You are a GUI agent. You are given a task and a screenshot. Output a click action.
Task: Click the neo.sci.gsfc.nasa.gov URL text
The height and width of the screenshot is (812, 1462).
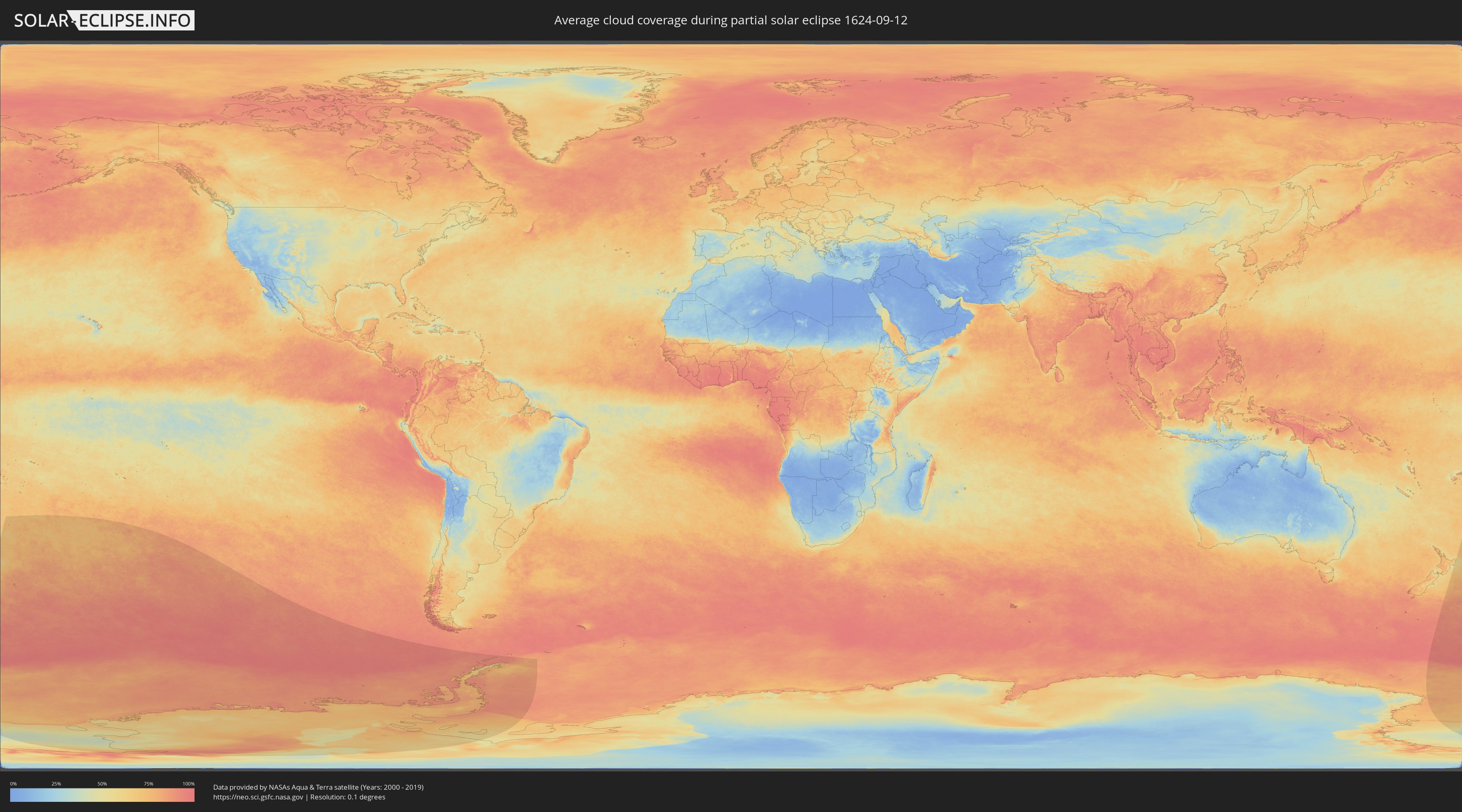pyautogui.click(x=258, y=797)
